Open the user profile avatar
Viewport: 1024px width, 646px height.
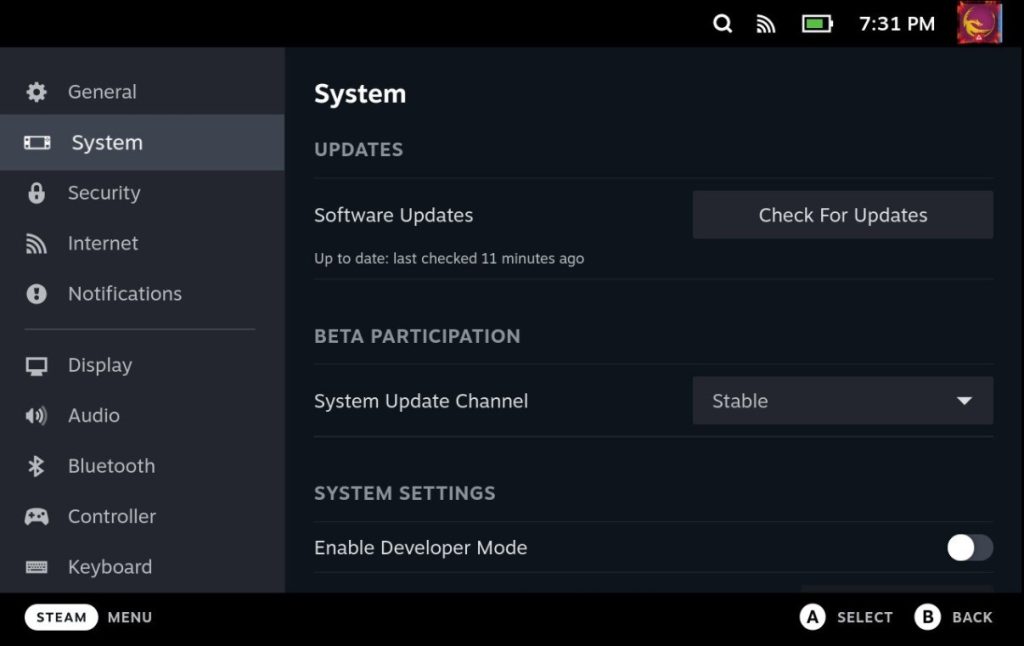pyautogui.click(x=979, y=23)
